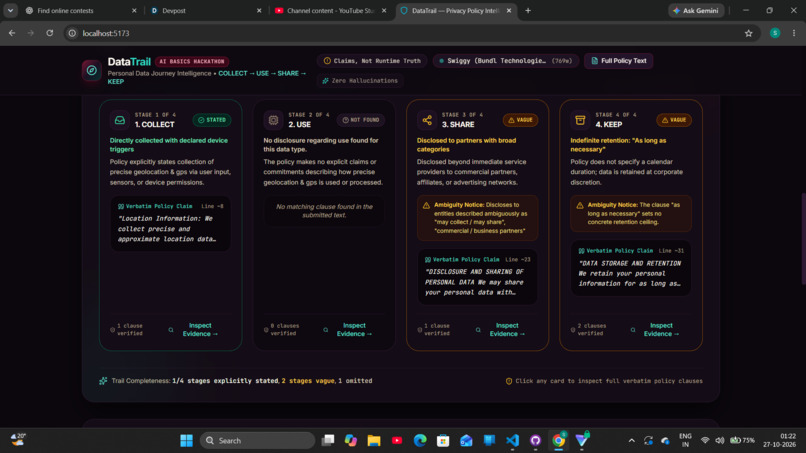This screenshot has width=806, height=453.
Task: Open Chrome from the taskbar
Action: tap(558, 441)
